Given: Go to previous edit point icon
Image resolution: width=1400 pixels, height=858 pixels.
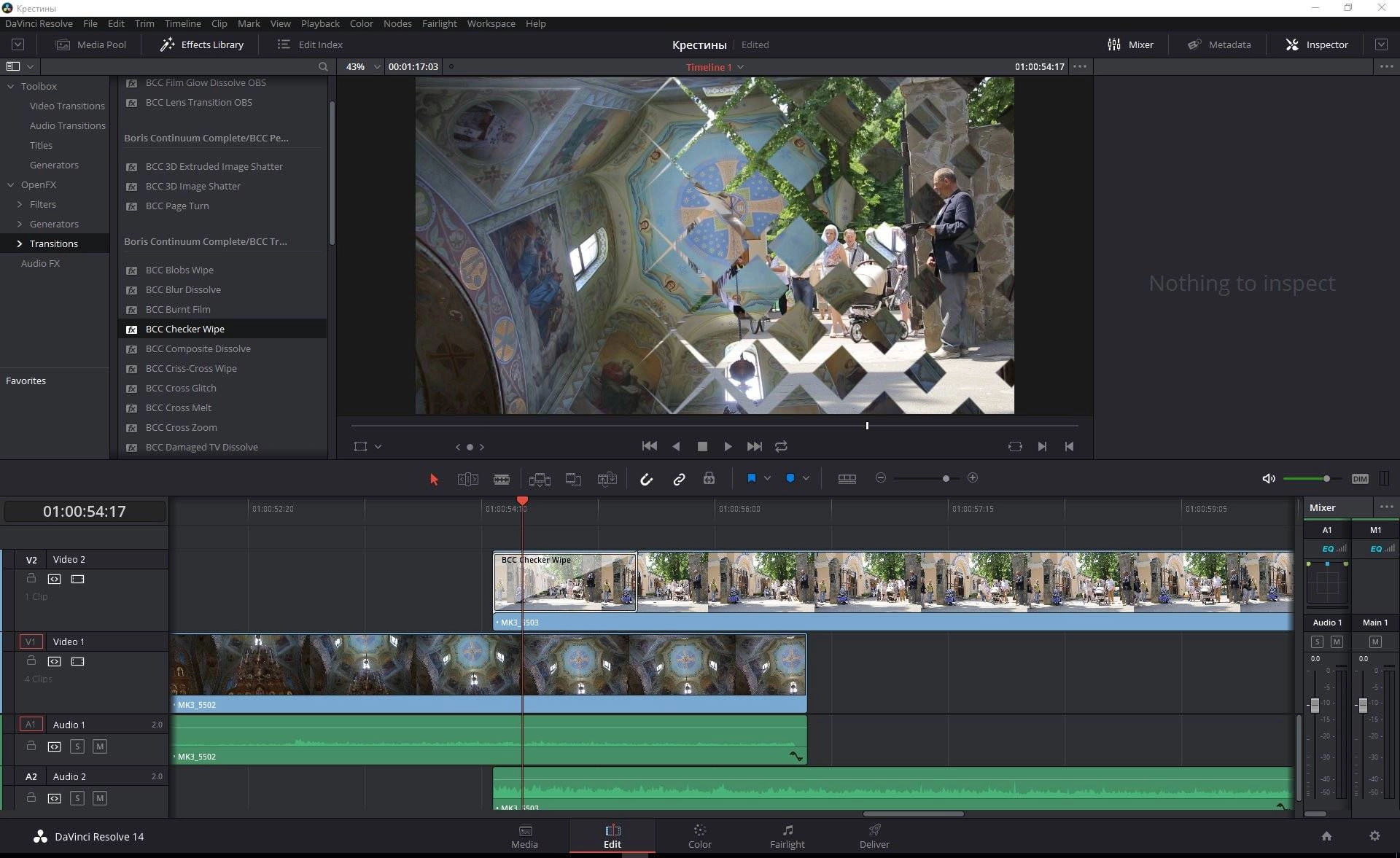Looking at the screenshot, I should click(x=1069, y=446).
